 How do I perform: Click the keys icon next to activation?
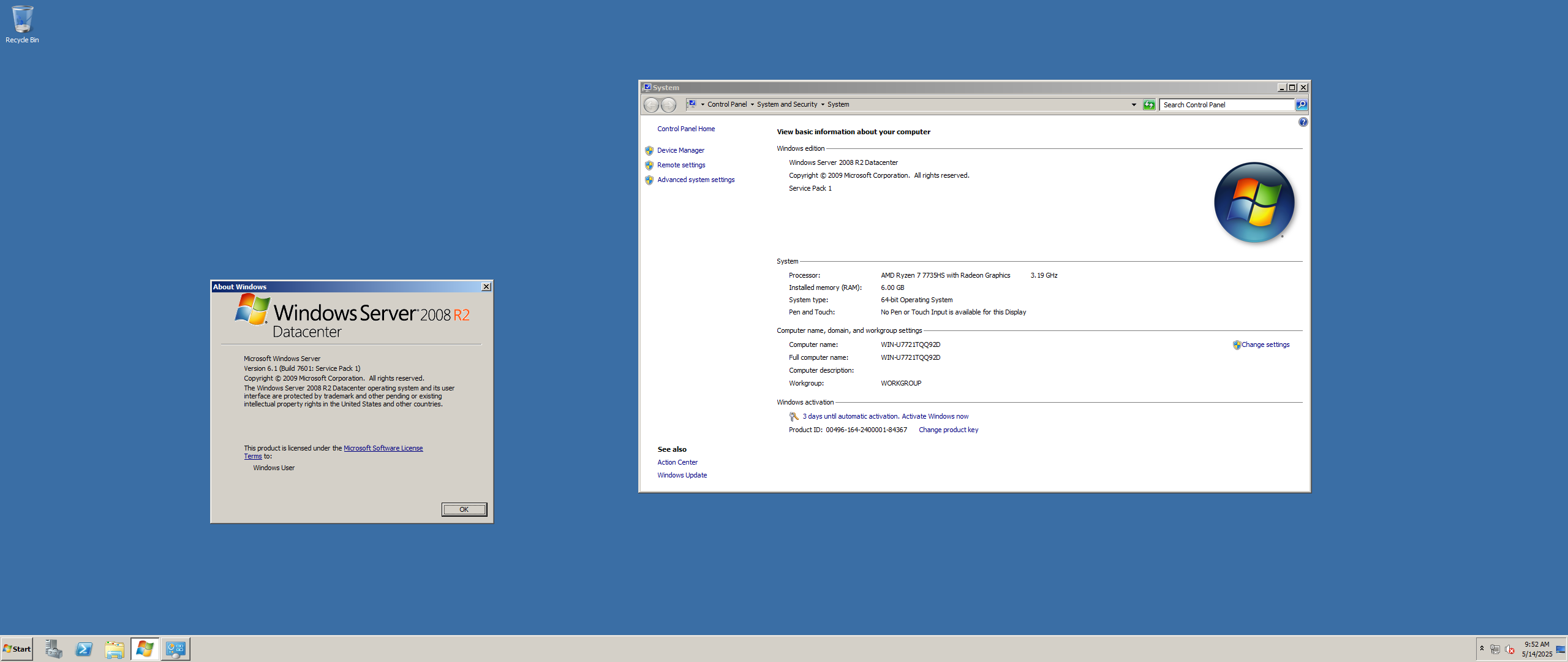coord(794,417)
